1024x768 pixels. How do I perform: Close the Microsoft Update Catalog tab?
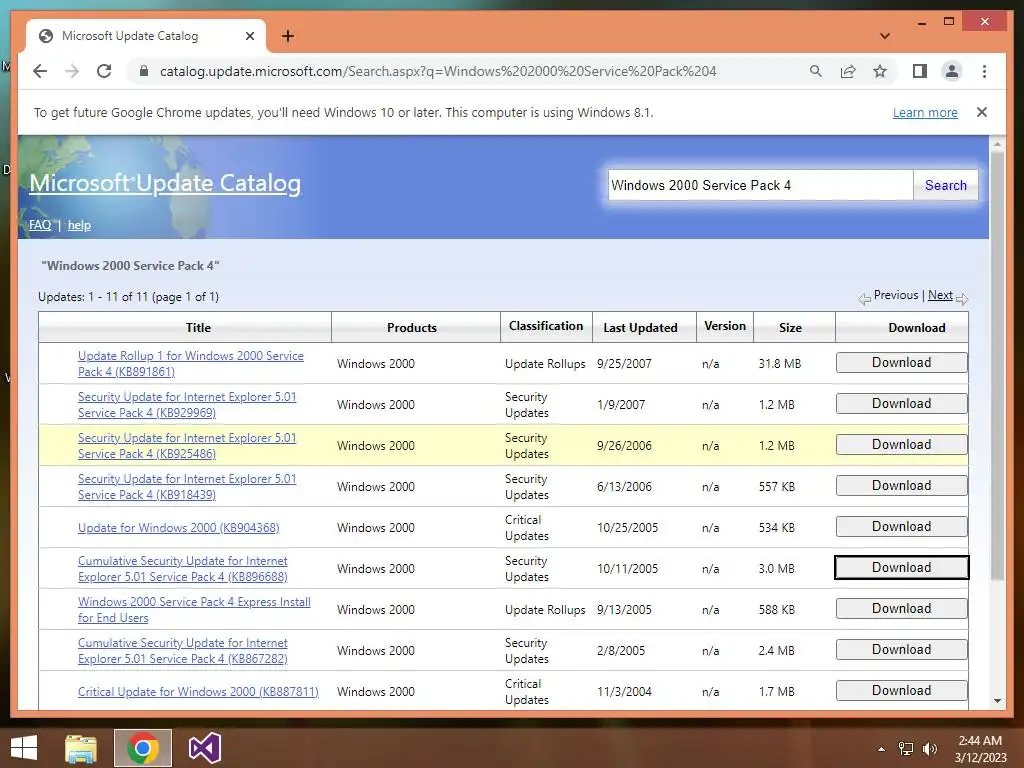[x=249, y=36]
